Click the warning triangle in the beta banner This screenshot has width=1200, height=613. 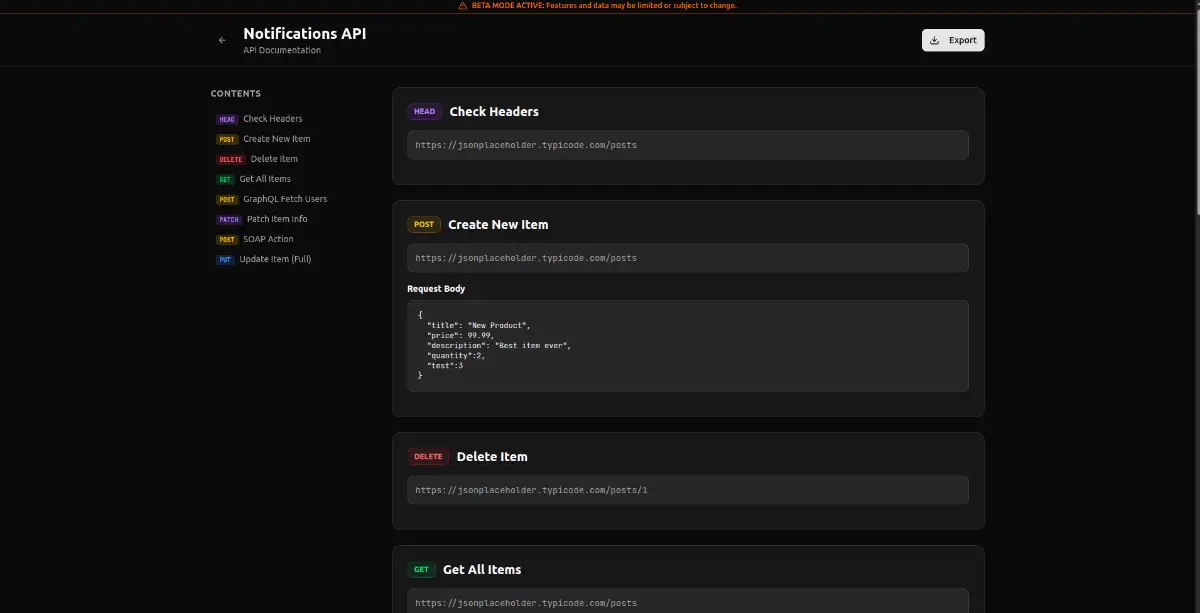[461, 5]
